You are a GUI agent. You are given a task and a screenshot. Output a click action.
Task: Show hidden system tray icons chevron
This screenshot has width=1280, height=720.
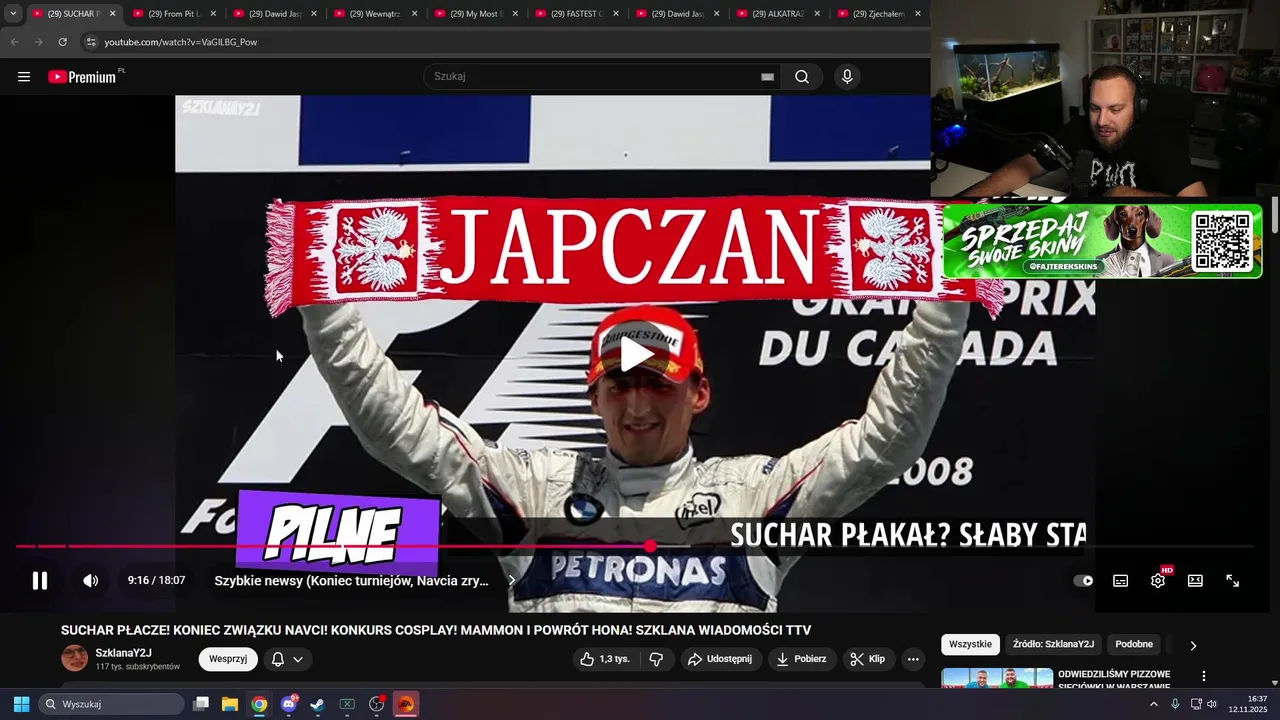tap(1153, 704)
